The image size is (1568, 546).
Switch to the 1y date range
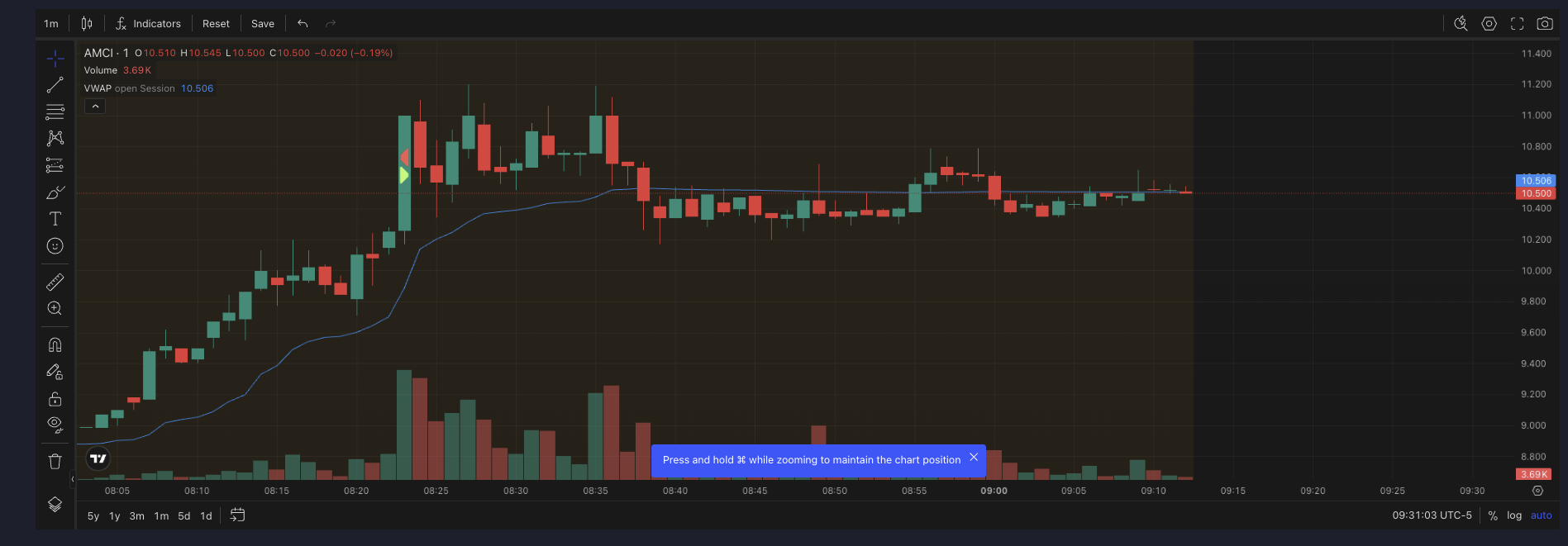[x=115, y=516]
